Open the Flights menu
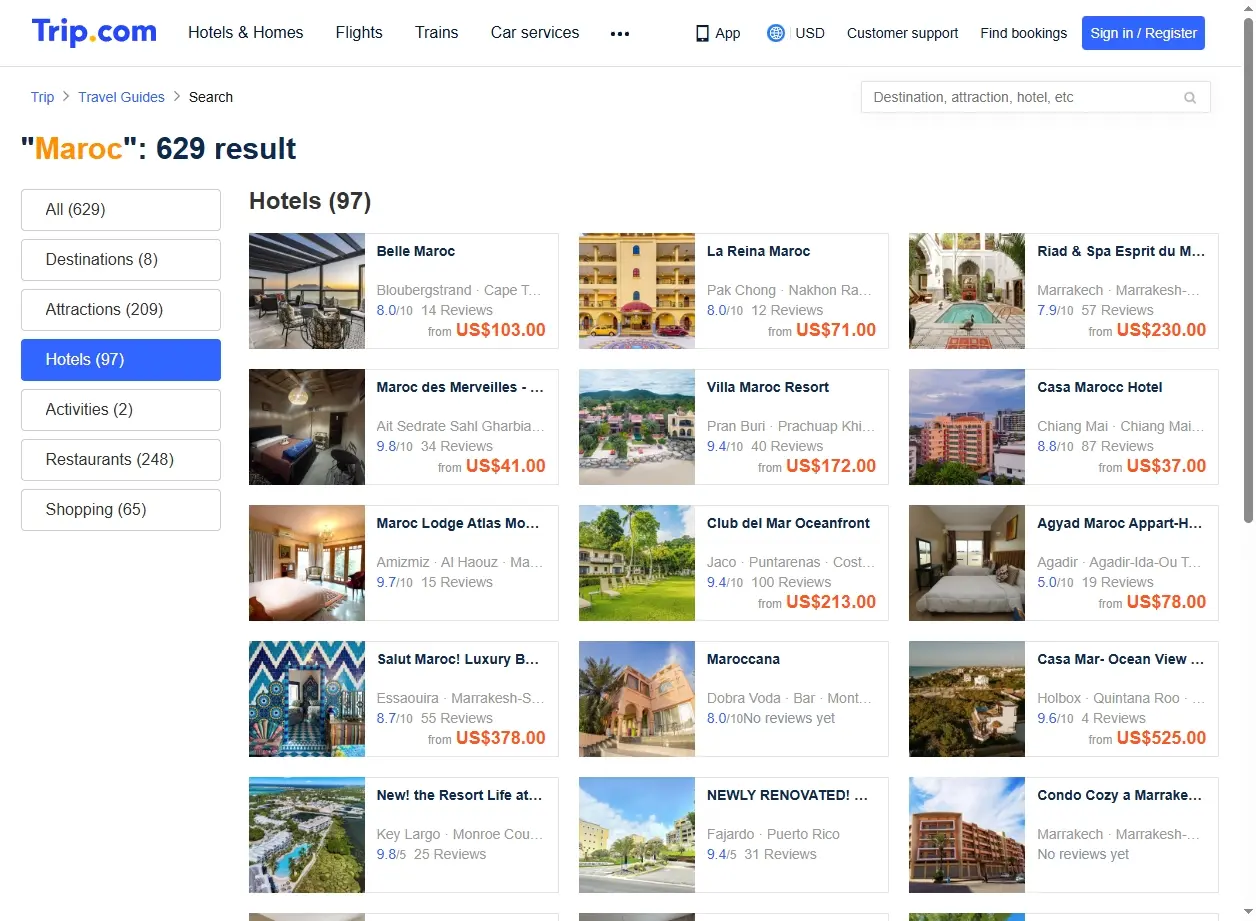Screen dimensions: 1256x921 tap(359, 33)
